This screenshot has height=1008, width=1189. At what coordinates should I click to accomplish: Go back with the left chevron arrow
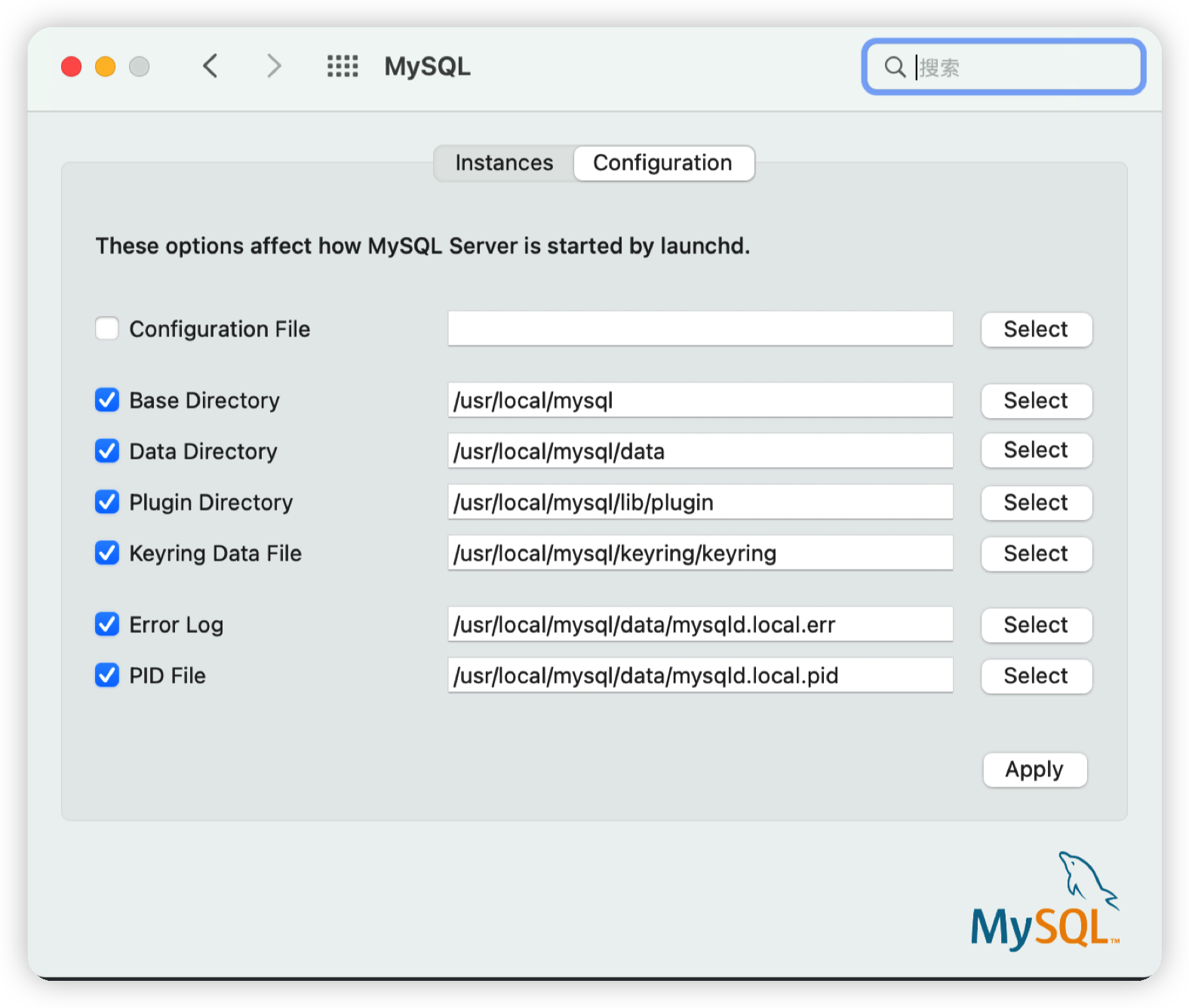tap(210, 66)
